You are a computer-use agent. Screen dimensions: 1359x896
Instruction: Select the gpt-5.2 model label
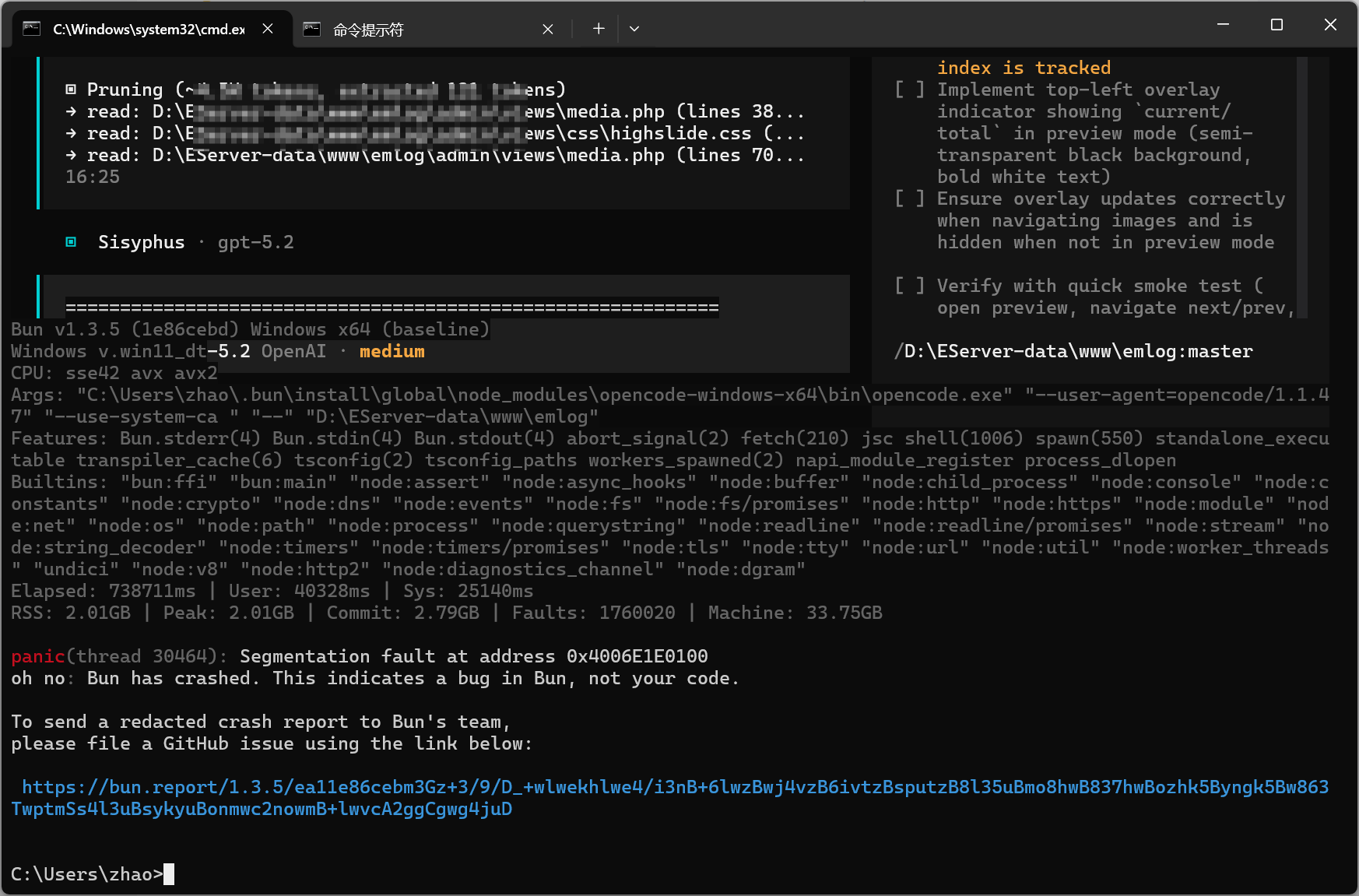255,242
